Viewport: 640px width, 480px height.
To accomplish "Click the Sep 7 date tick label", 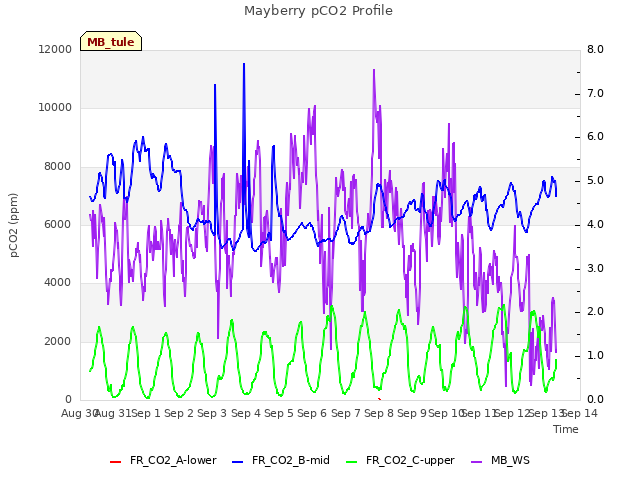I will pyautogui.click(x=346, y=413).
